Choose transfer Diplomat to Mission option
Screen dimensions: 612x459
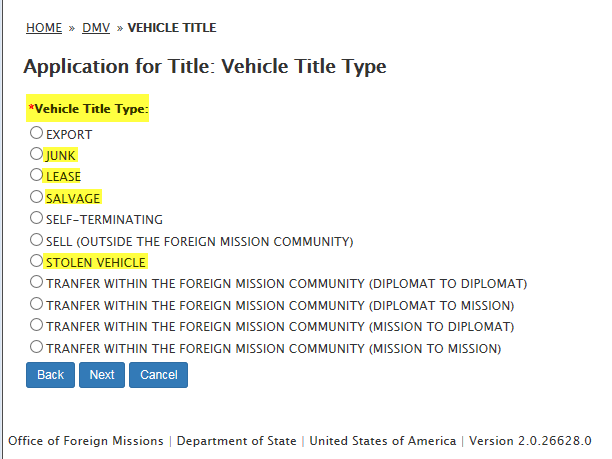coord(36,304)
